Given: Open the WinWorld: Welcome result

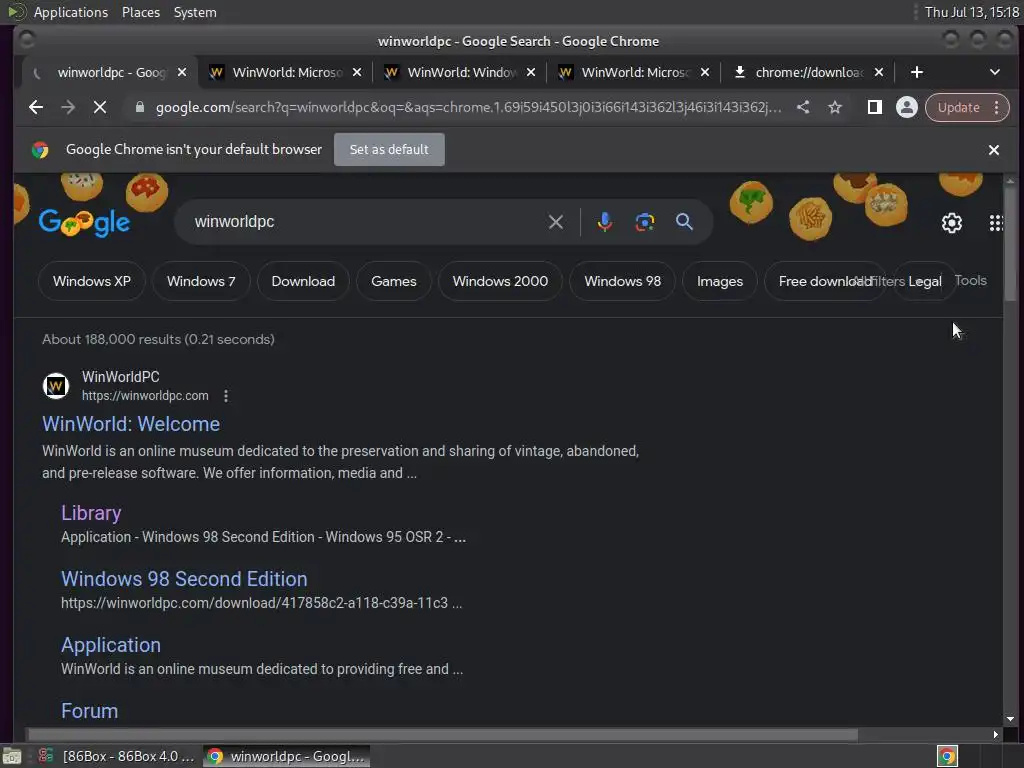Looking at the screenshot, I should click(131, 424).
